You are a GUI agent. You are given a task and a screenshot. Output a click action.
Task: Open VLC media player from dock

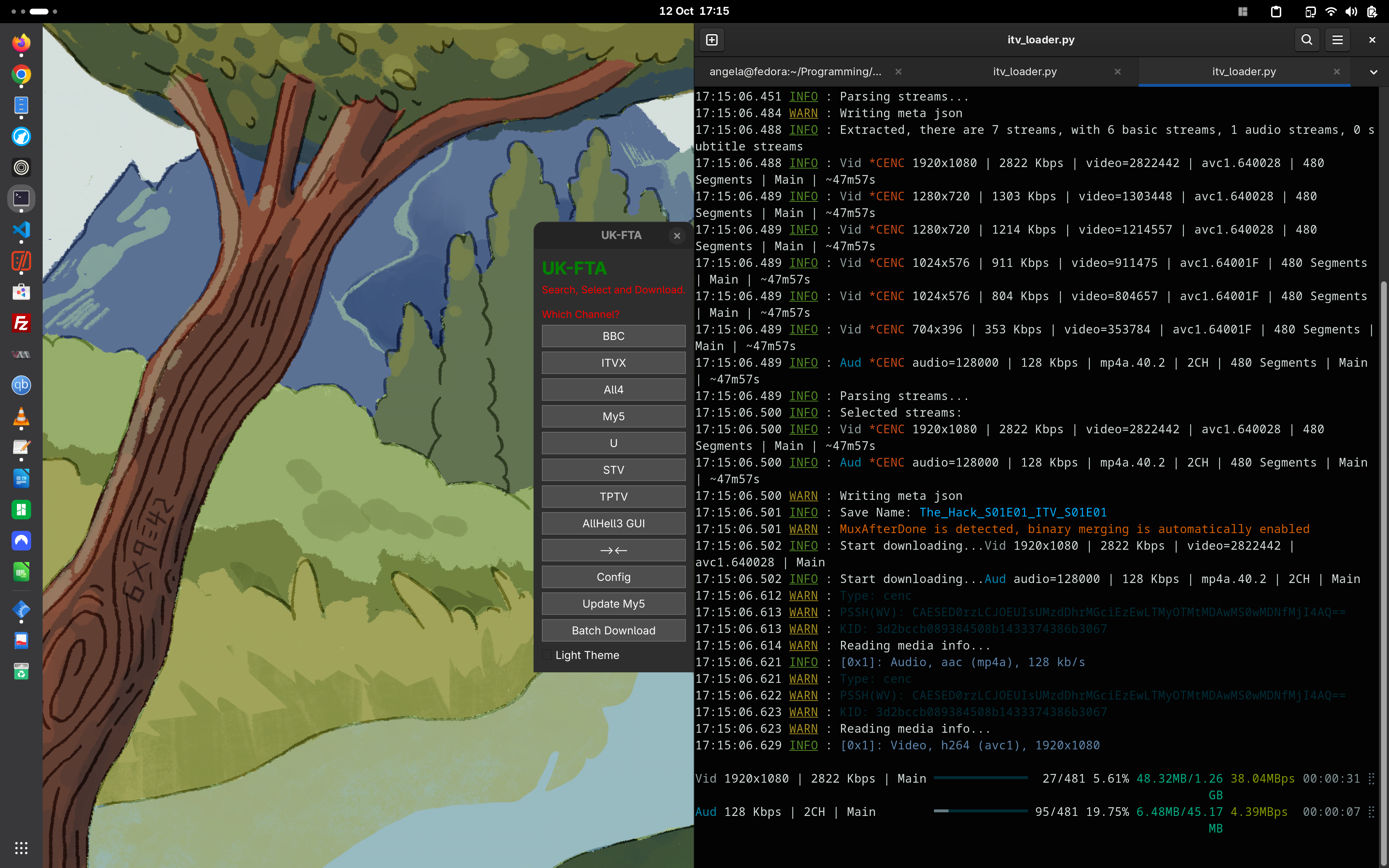pyautogui.click(x=21, y=416)
